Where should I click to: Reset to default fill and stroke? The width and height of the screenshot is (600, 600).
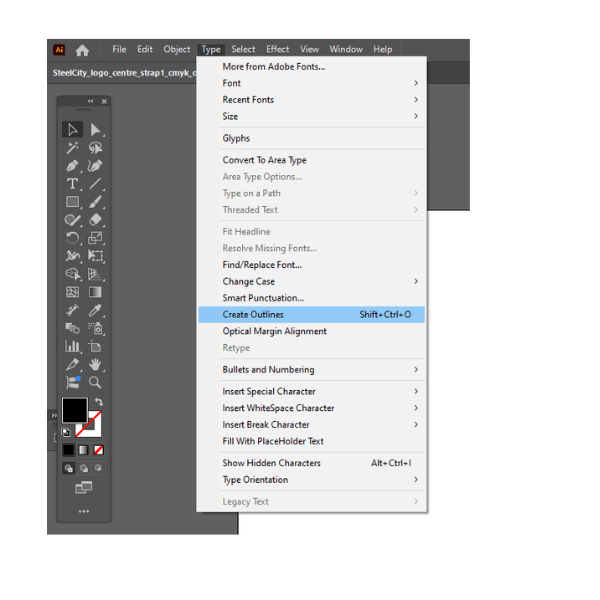[66, 432]
